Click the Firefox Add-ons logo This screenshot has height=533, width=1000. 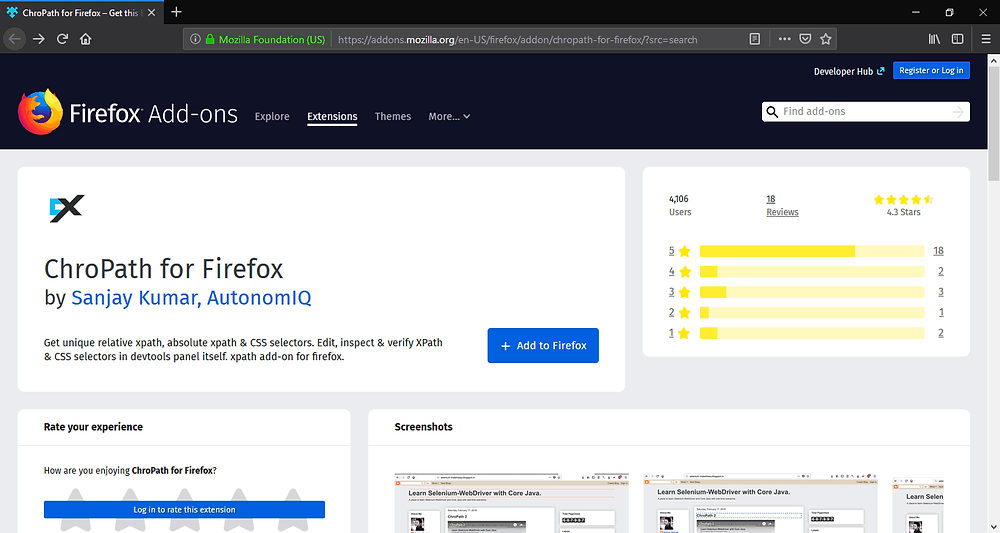click(x=128, y=113)
